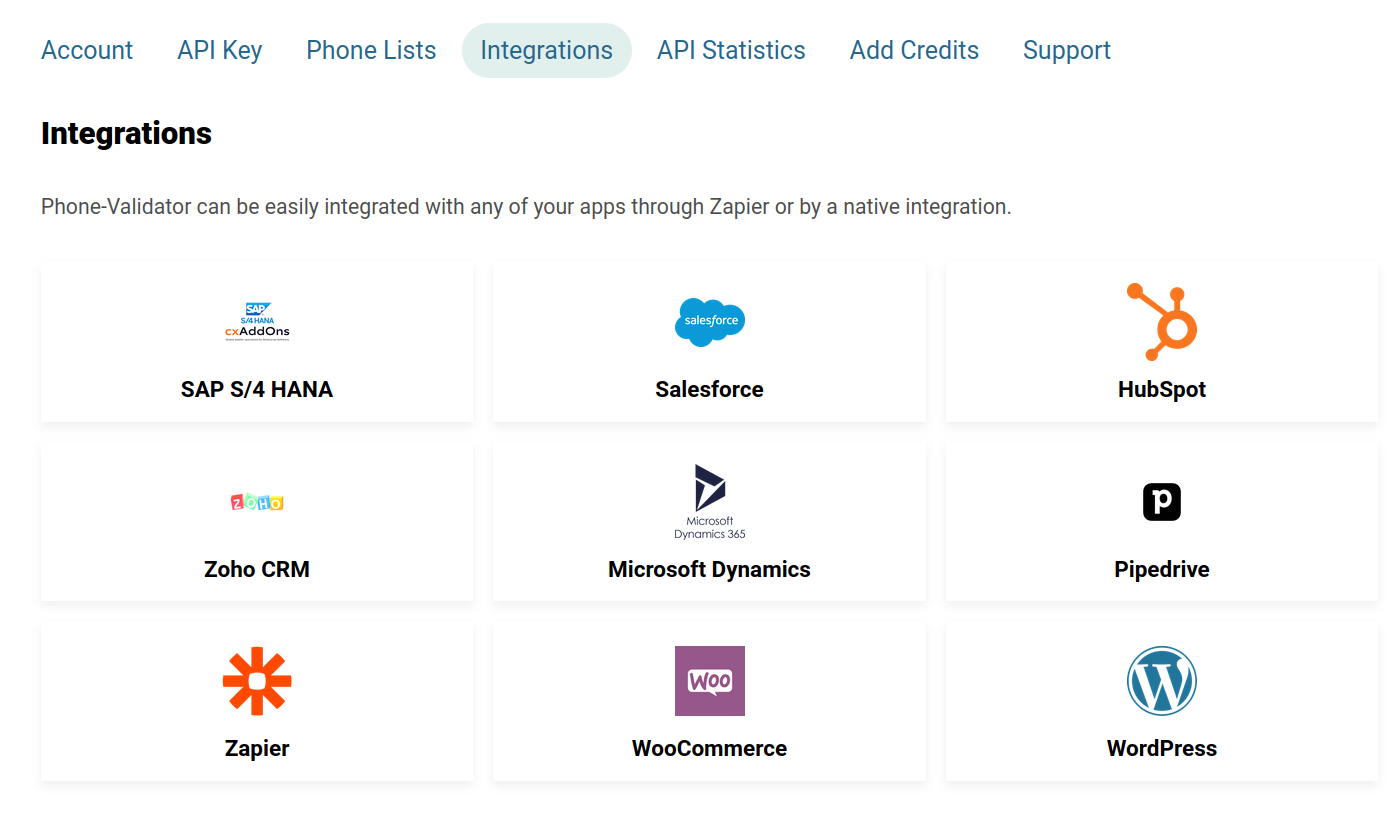The image size is (1390, 813).
Task: Click the orange Zapier asterisk icon
Action: [x=257, y=681]
